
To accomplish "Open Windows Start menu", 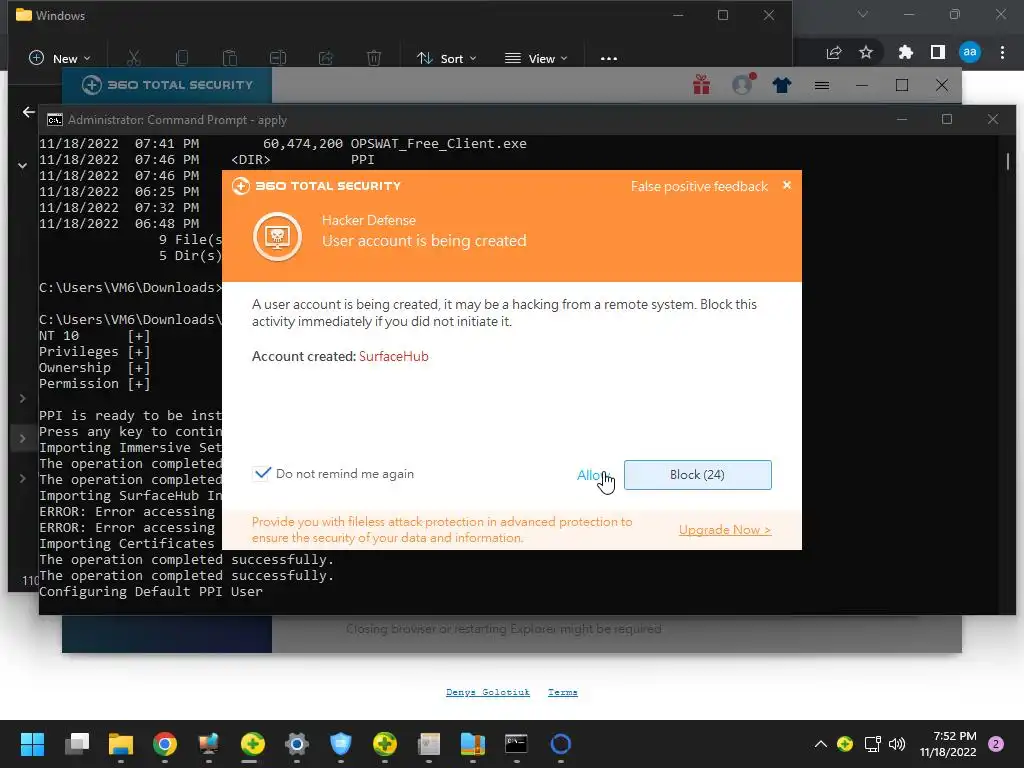I will point(33,744).
